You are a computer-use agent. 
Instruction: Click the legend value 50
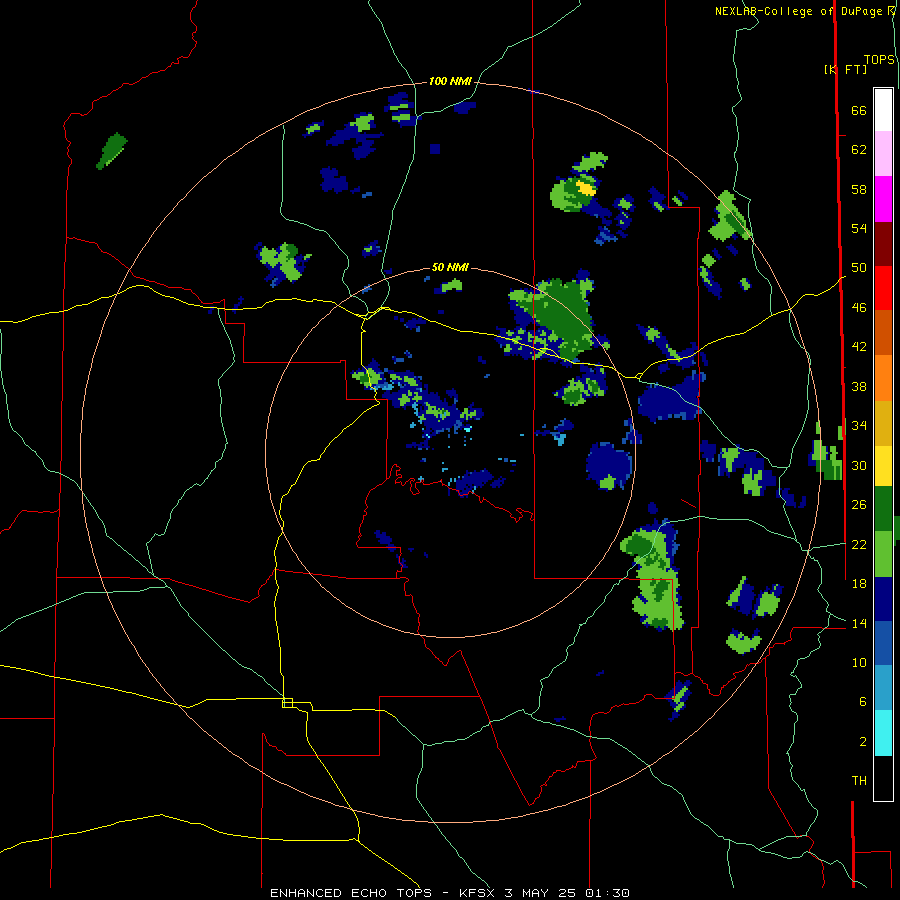(859, 268)
